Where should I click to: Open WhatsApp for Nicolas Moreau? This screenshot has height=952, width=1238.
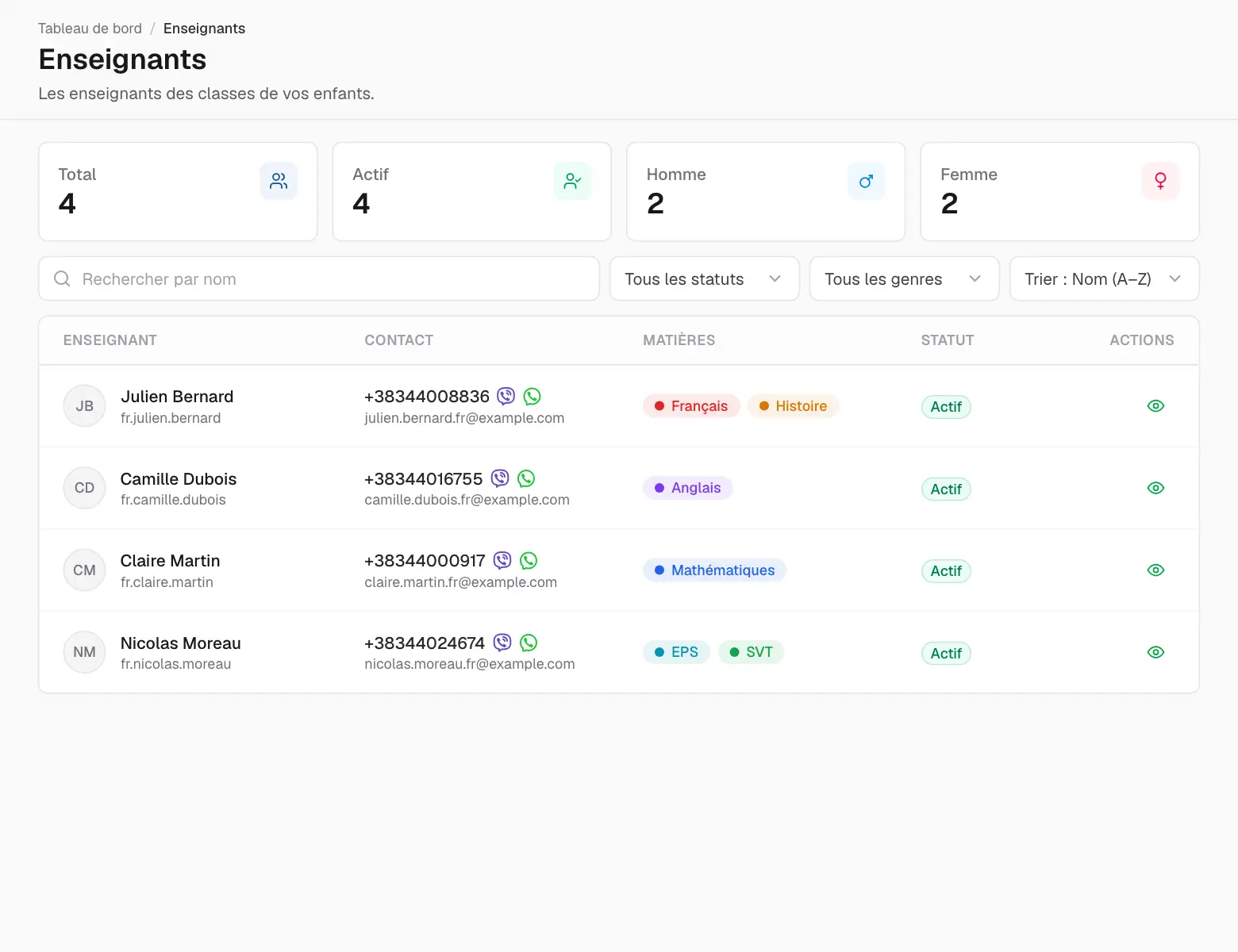point(529,643)
